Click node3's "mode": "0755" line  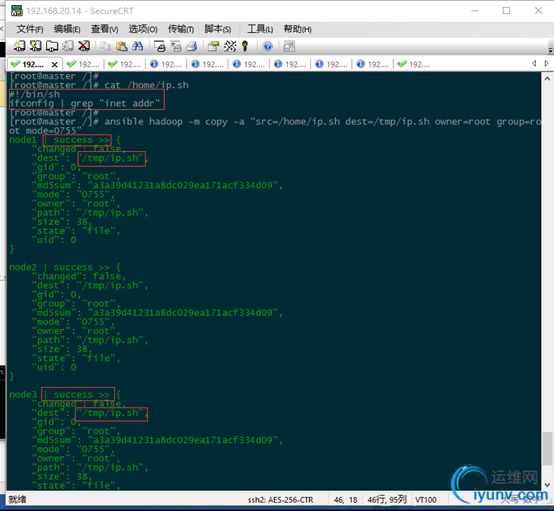coord(73,449)
